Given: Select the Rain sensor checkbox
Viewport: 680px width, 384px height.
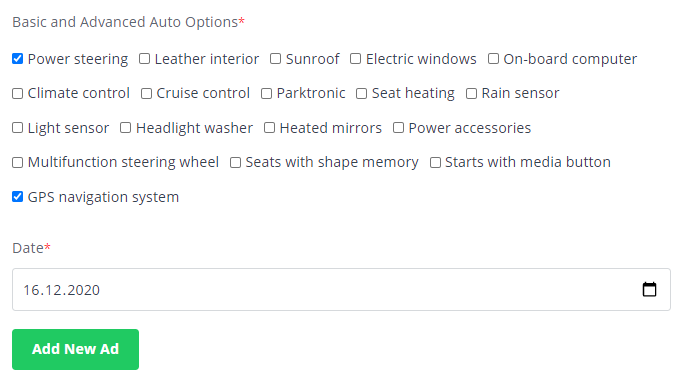Looking at the screenshot, I should tap(471, 93).
